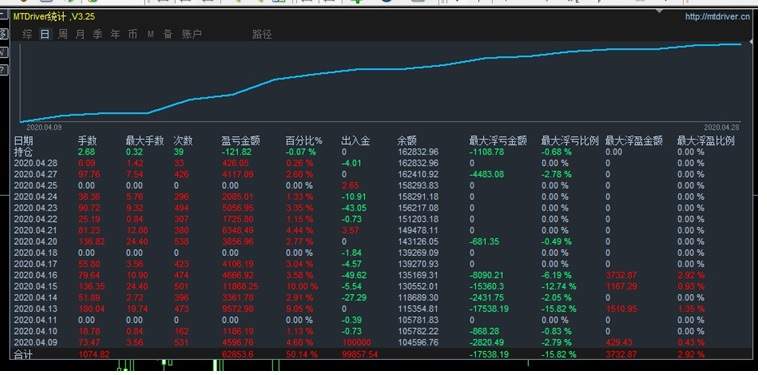This screenshot has width=767, height=375.
Task: Open the http://mtdriver.cn link
Action: tap(717, 17)
